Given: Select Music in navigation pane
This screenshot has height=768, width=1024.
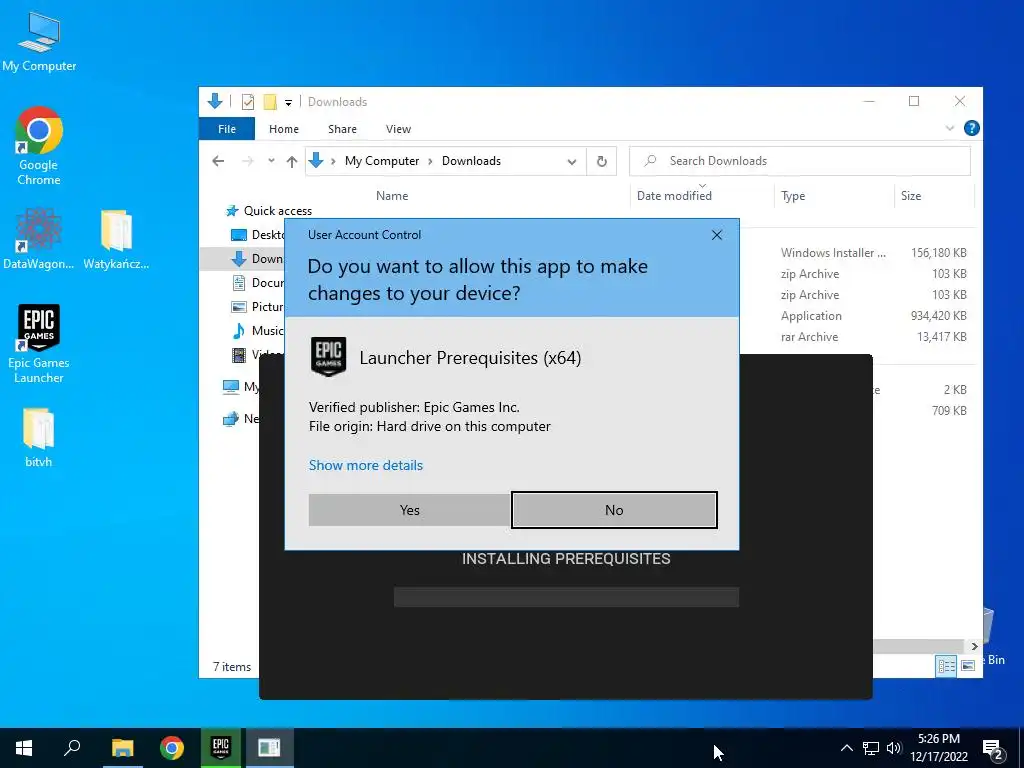Looking at the screenshot, I should coord(258,330).
